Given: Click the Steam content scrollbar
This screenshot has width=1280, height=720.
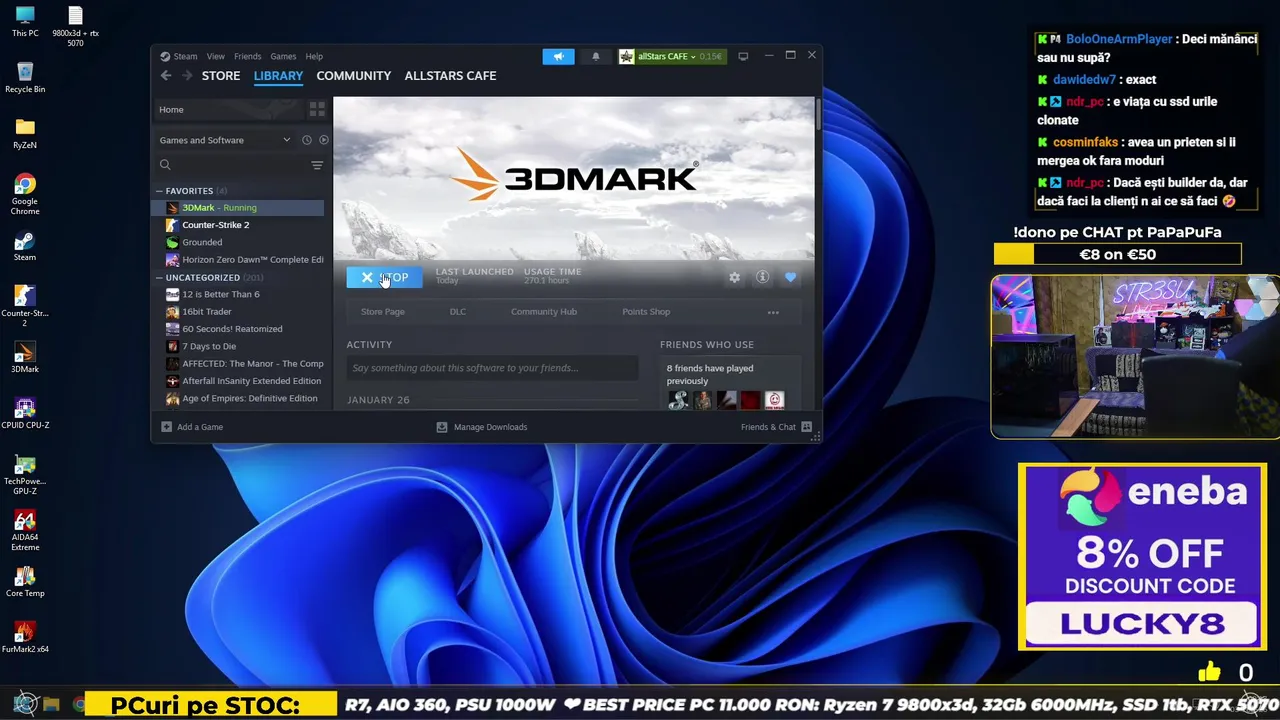Looking at the screenshot, I should (818, 113).
